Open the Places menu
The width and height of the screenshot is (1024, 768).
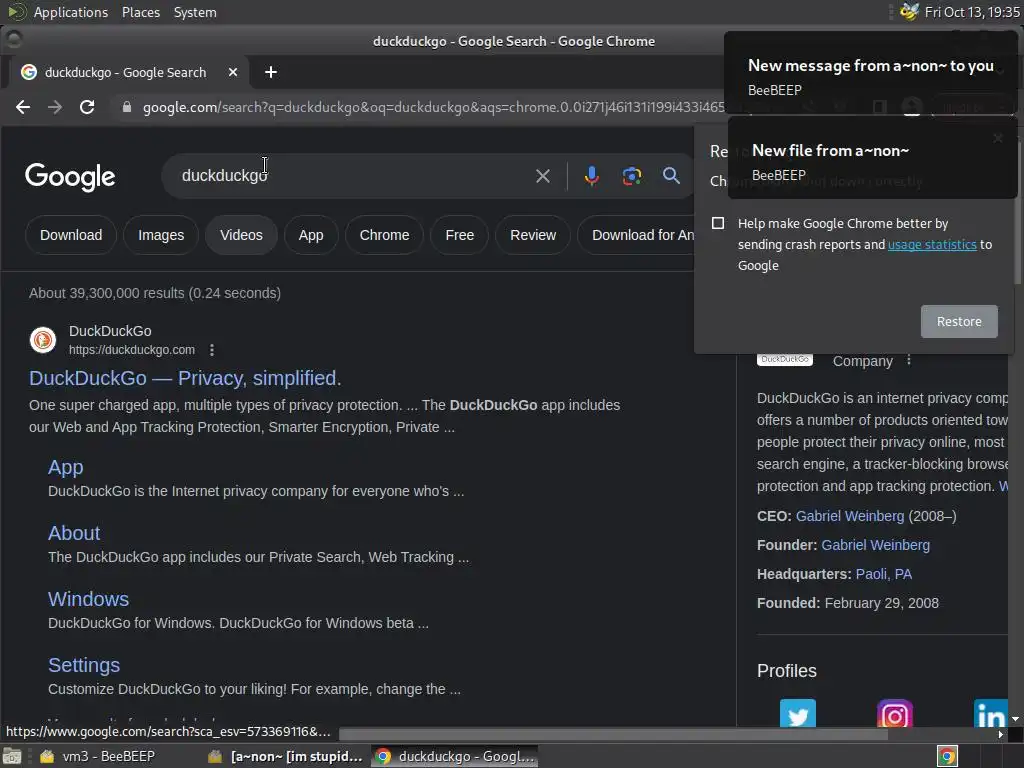(x=140, y=12)
